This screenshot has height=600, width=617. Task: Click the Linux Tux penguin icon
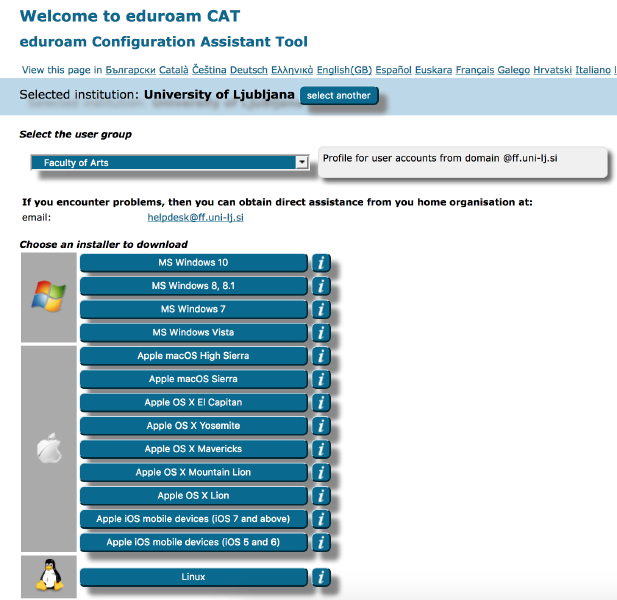[x=50, y=575]
